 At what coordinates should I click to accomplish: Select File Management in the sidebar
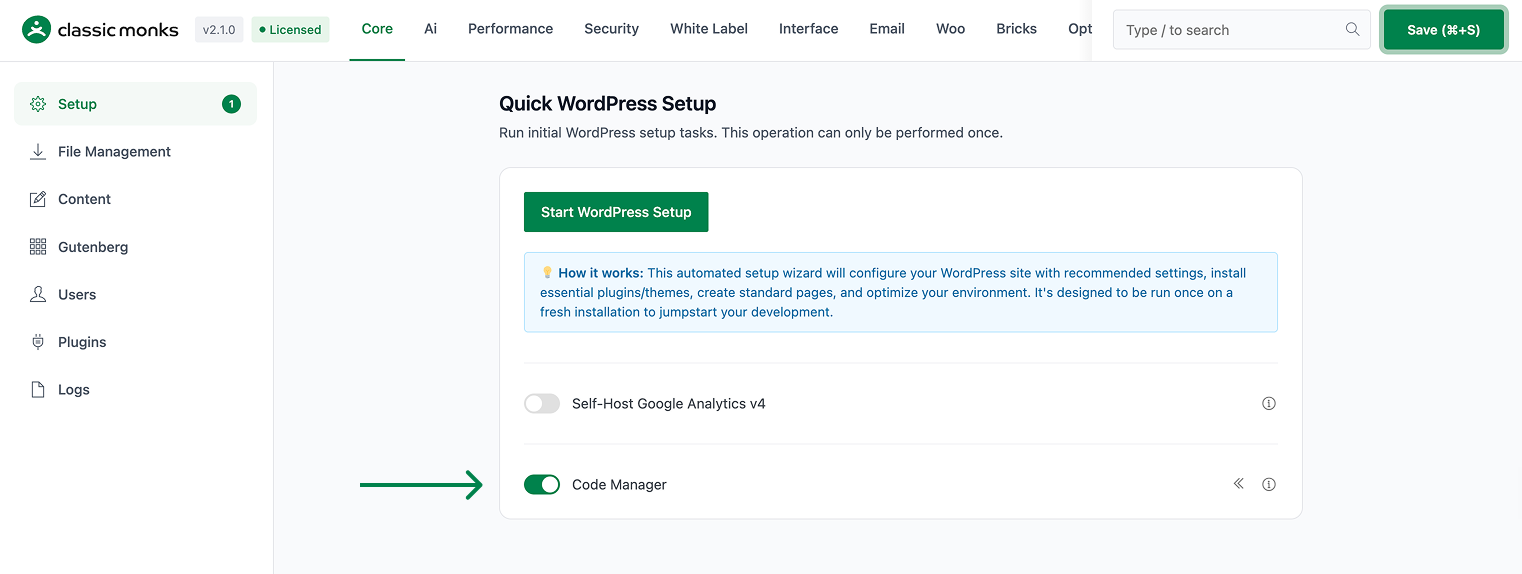coord(135,152)
